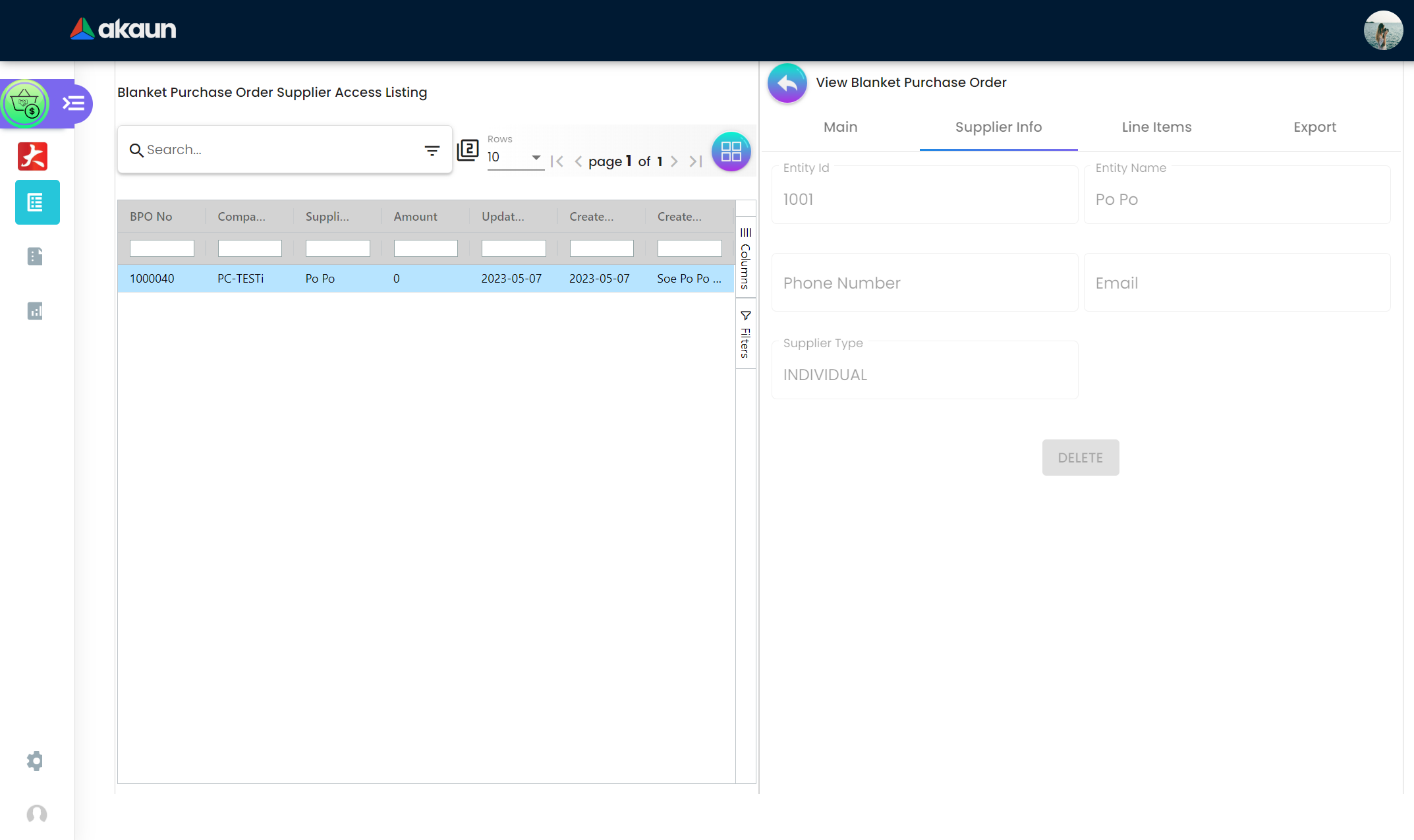
Task: Expand the Filters side panel
Action: 745,334
